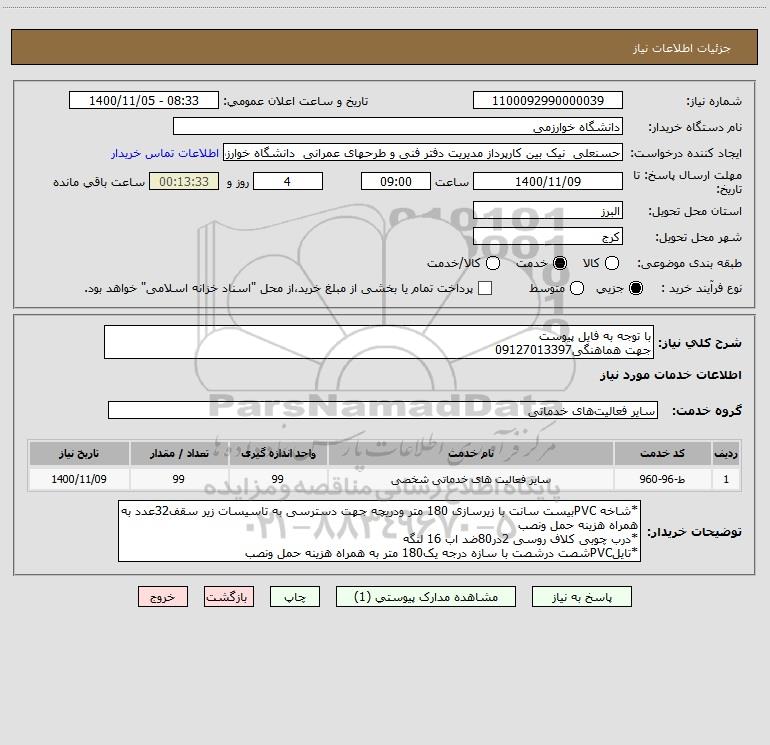Click row number cell 1
The height and width of the screenshot is (745, 770).
tap(726, 479)
